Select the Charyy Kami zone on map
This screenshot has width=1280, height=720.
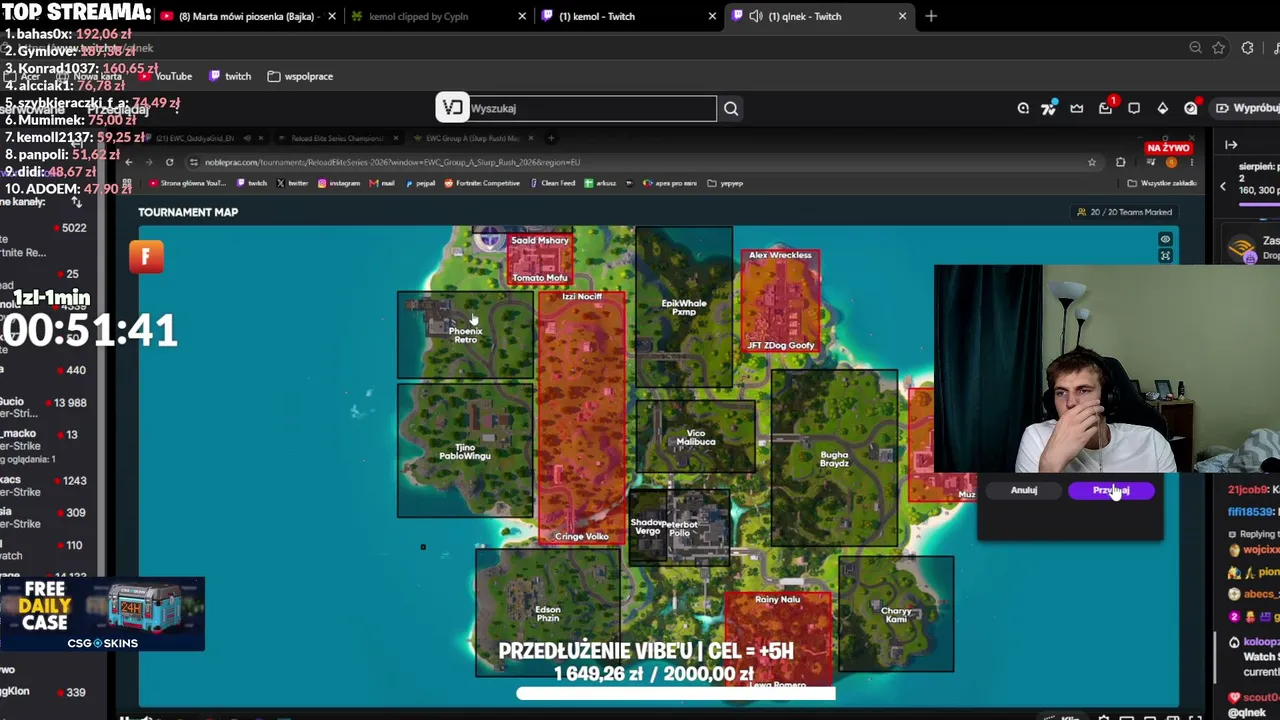click(896, 614)
